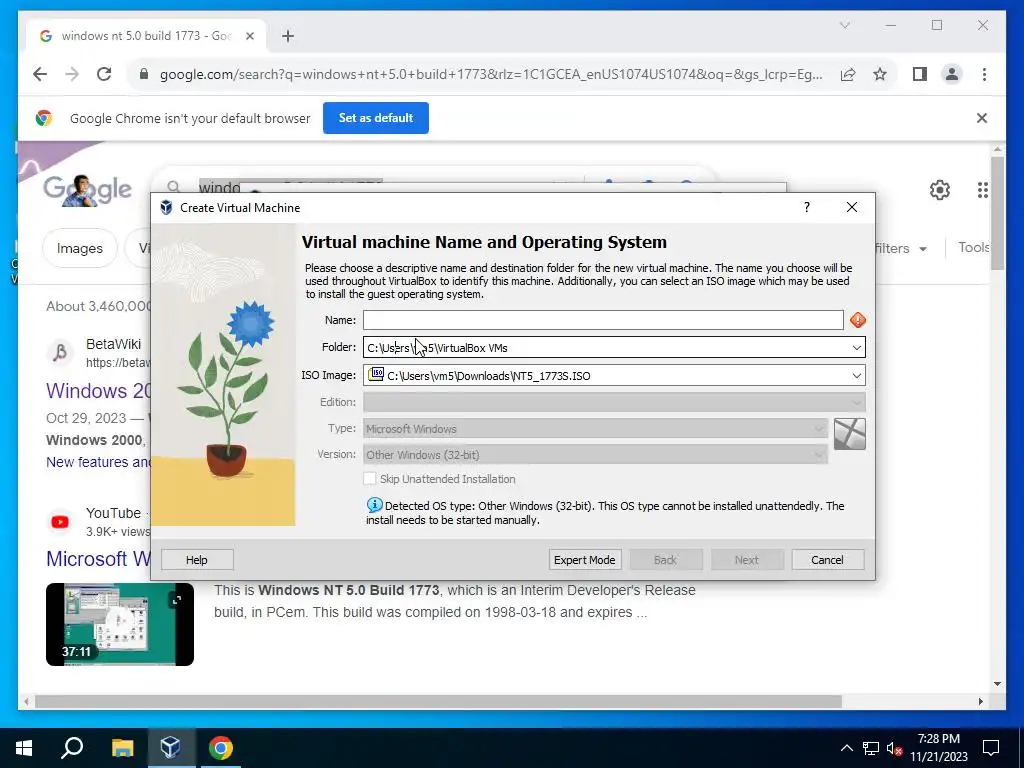Click the Name field warning icon
The height and width of the screenshot is (768, 1024).
pos(857,320)
